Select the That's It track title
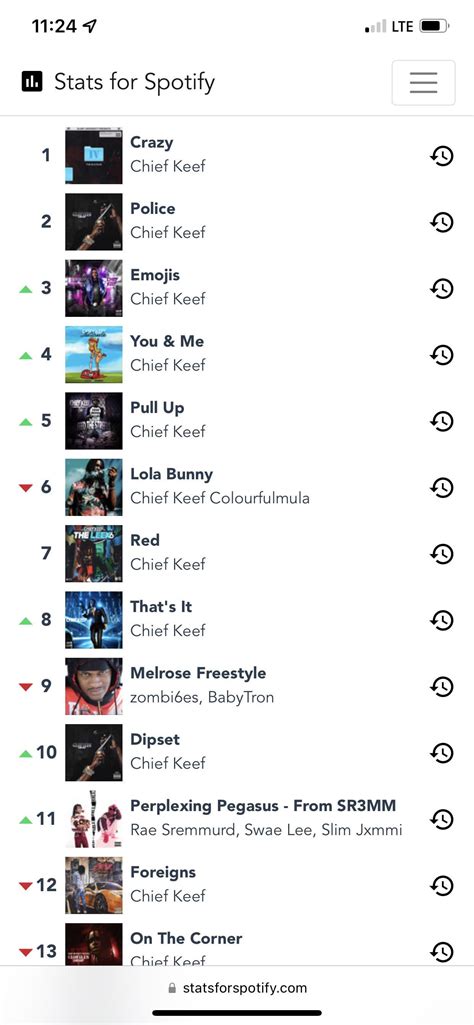474x1025 pixels. click(x=161, y=607)
